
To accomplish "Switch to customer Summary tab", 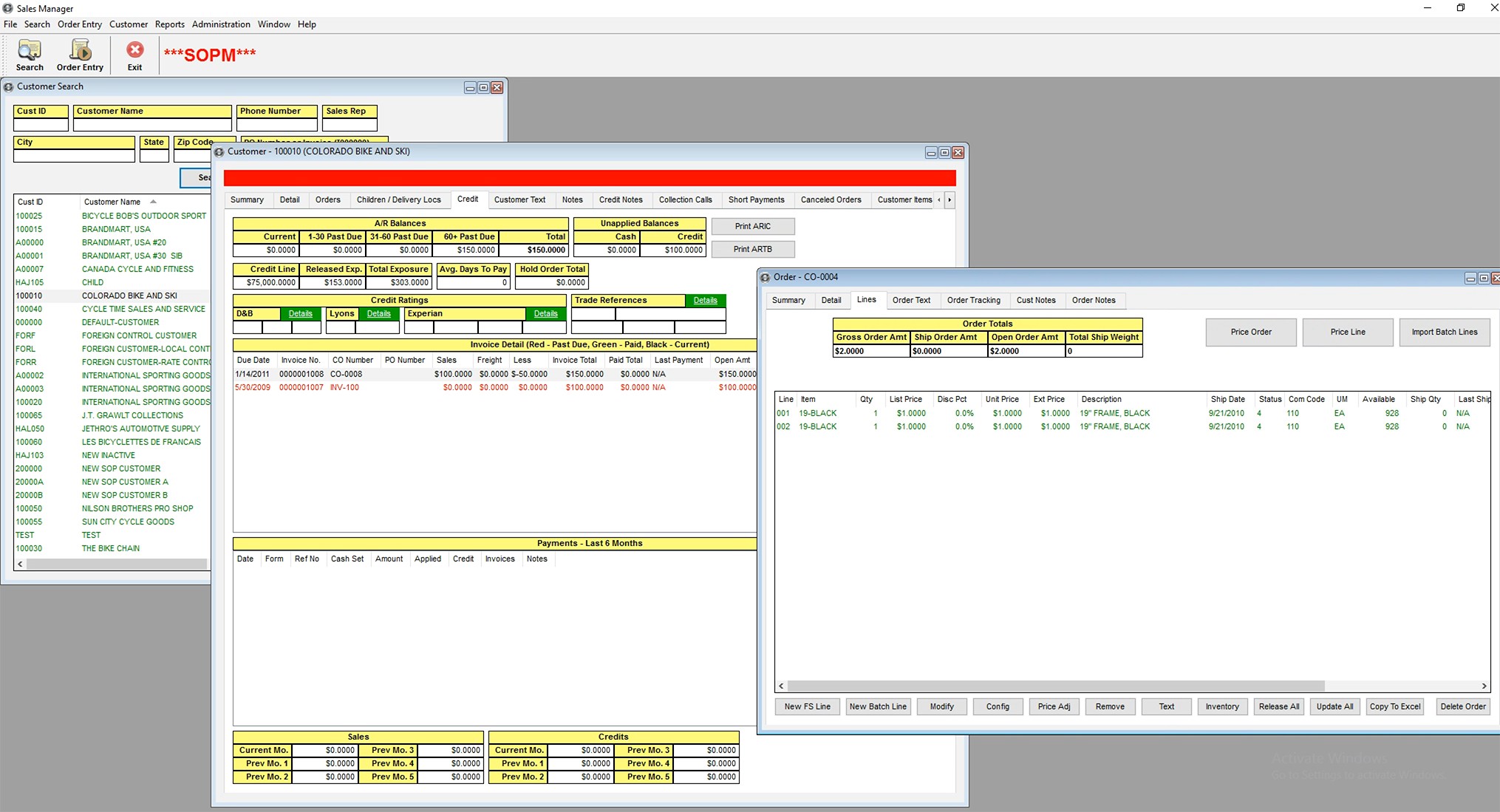I will point(247,200).
